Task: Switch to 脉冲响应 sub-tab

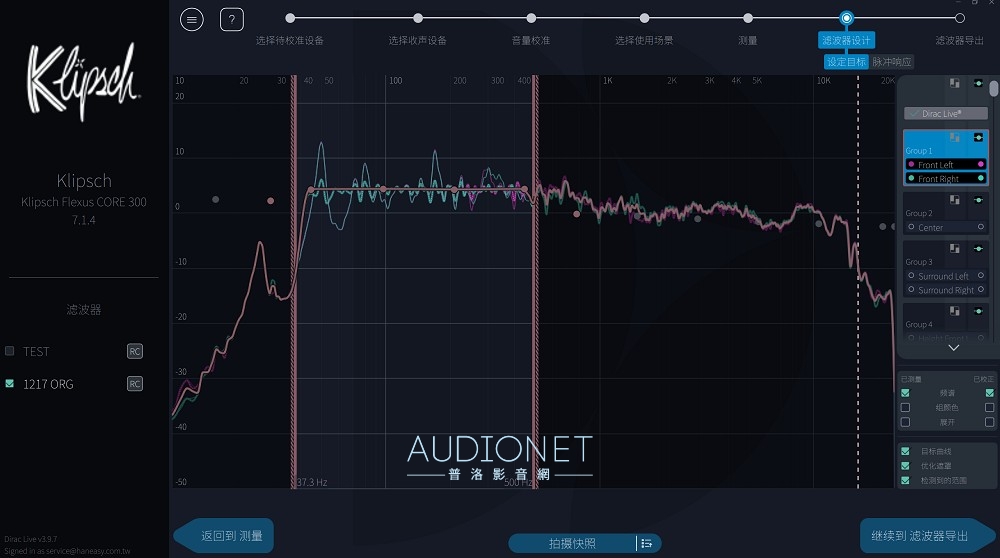Action: 892,62
